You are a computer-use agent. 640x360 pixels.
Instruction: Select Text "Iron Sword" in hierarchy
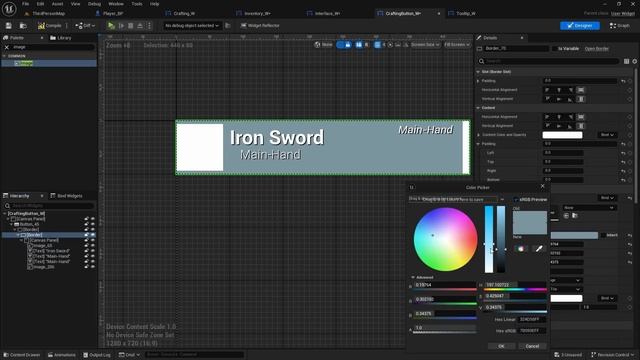tap(49, 251)
